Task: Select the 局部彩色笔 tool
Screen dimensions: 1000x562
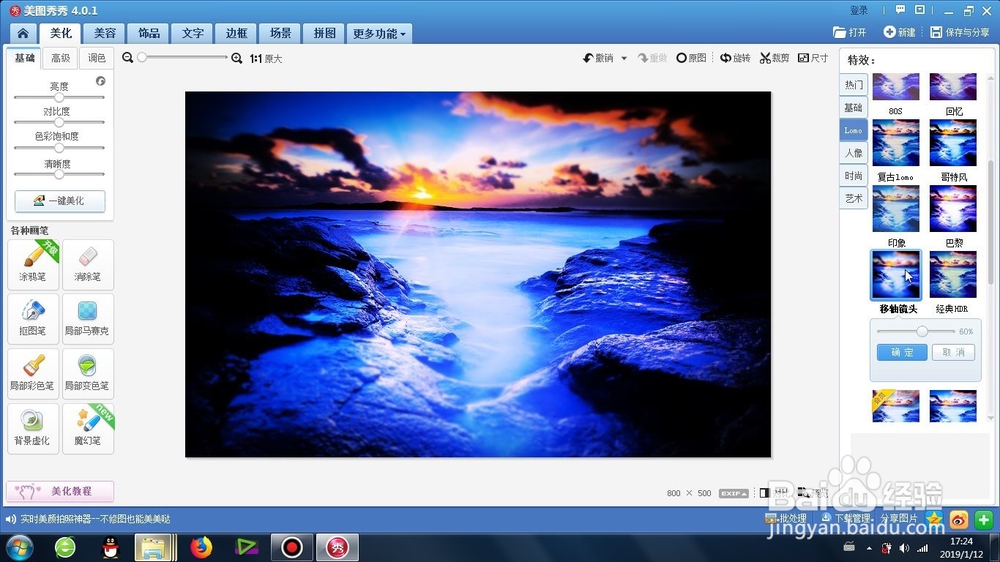Action: pos(33,373)
